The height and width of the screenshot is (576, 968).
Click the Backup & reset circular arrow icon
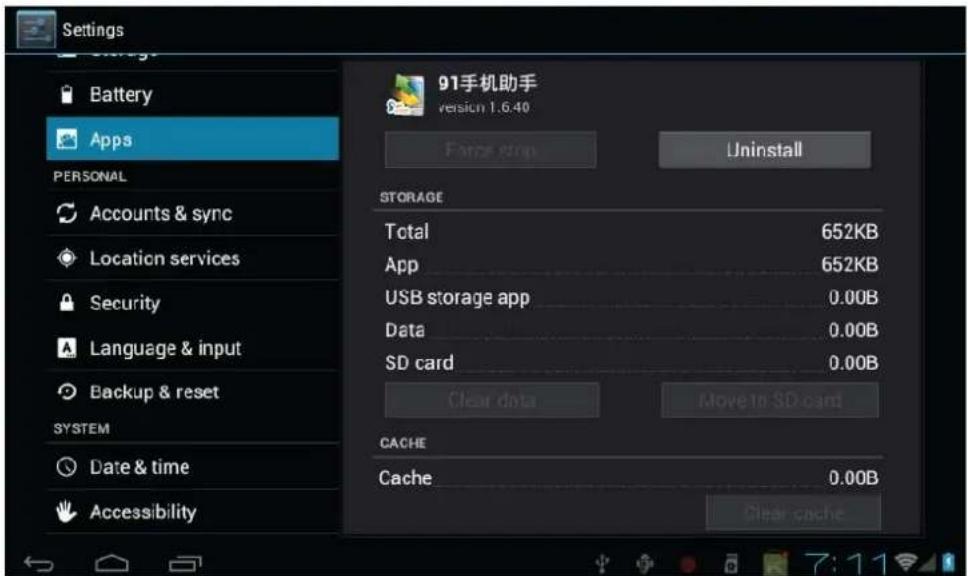point(67,392)
